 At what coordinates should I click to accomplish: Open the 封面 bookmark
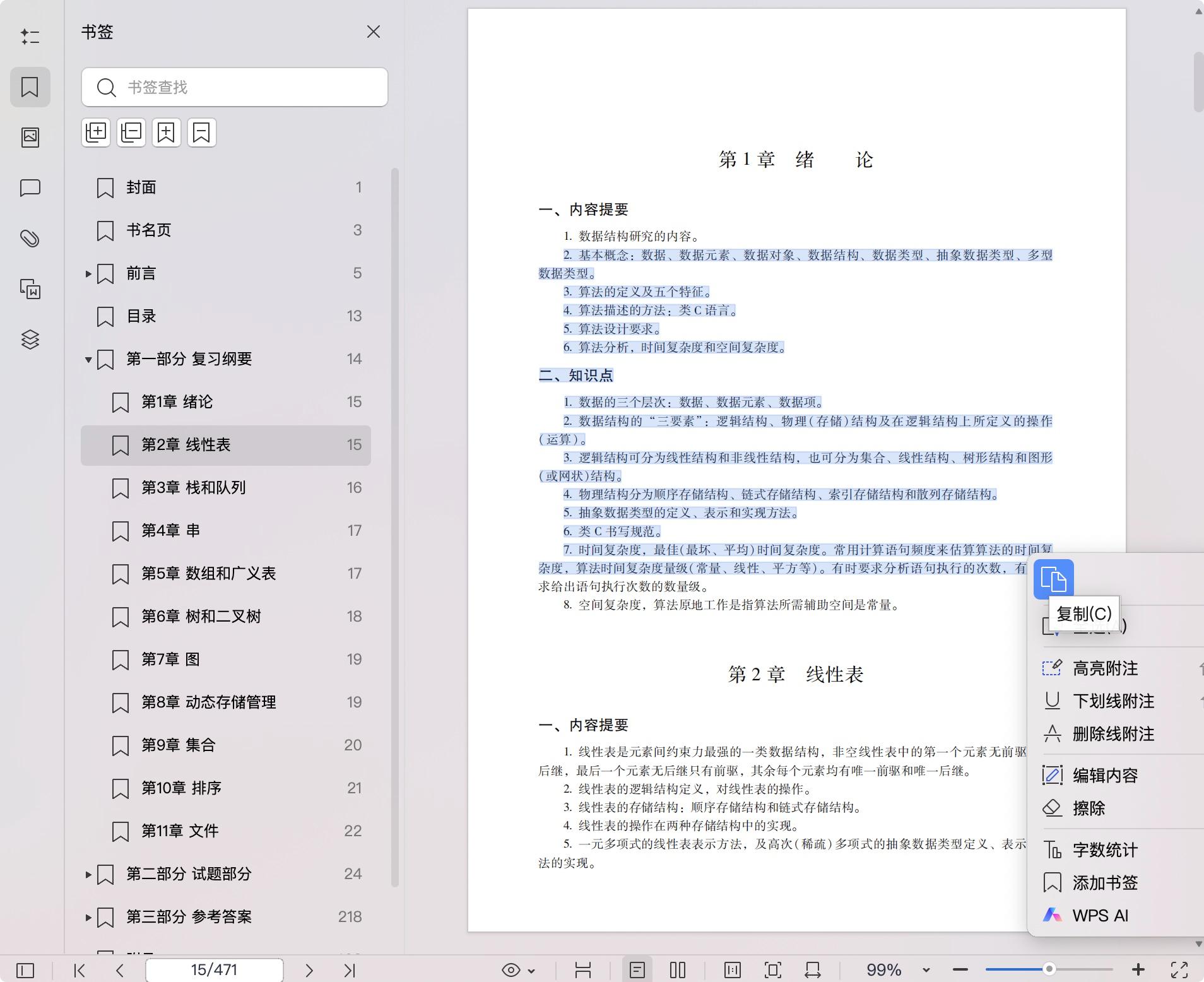[226, 187]
